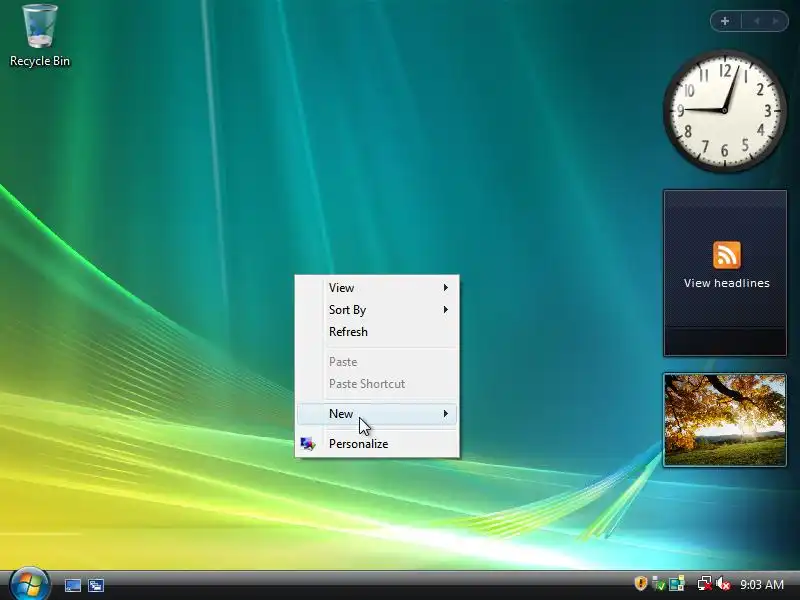800x600 pixels.
Task: Add gadget with sidebar plus button
Action: pos(725,21)
